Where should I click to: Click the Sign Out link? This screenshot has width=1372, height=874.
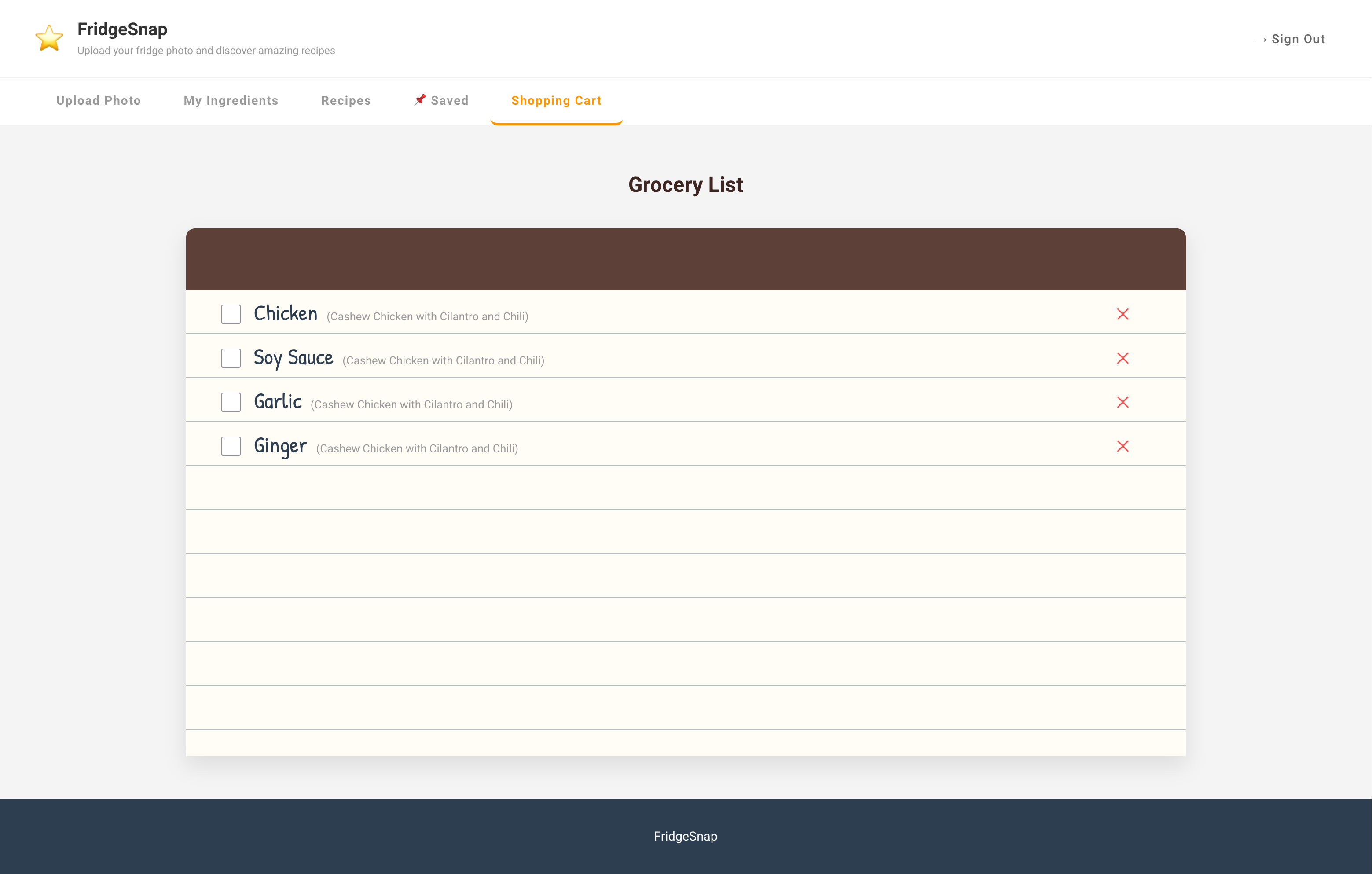1298,39
